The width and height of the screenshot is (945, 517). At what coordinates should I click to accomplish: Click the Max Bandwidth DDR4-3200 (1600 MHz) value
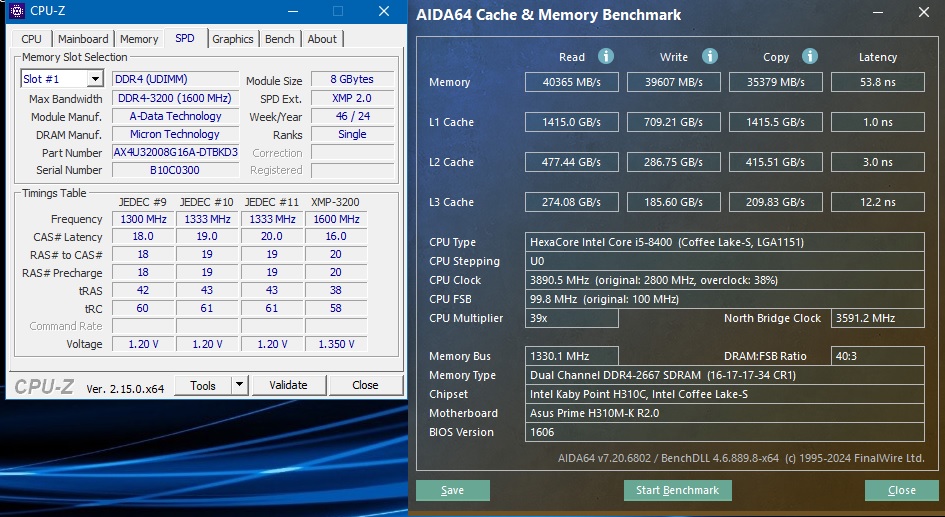(175, 98)
